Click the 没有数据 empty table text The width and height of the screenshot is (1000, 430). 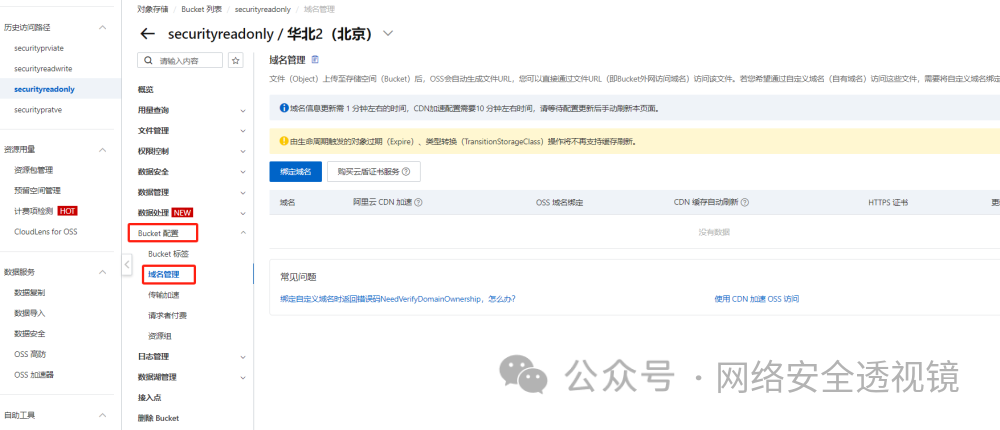pyautogui.click(x=714, y=232)
